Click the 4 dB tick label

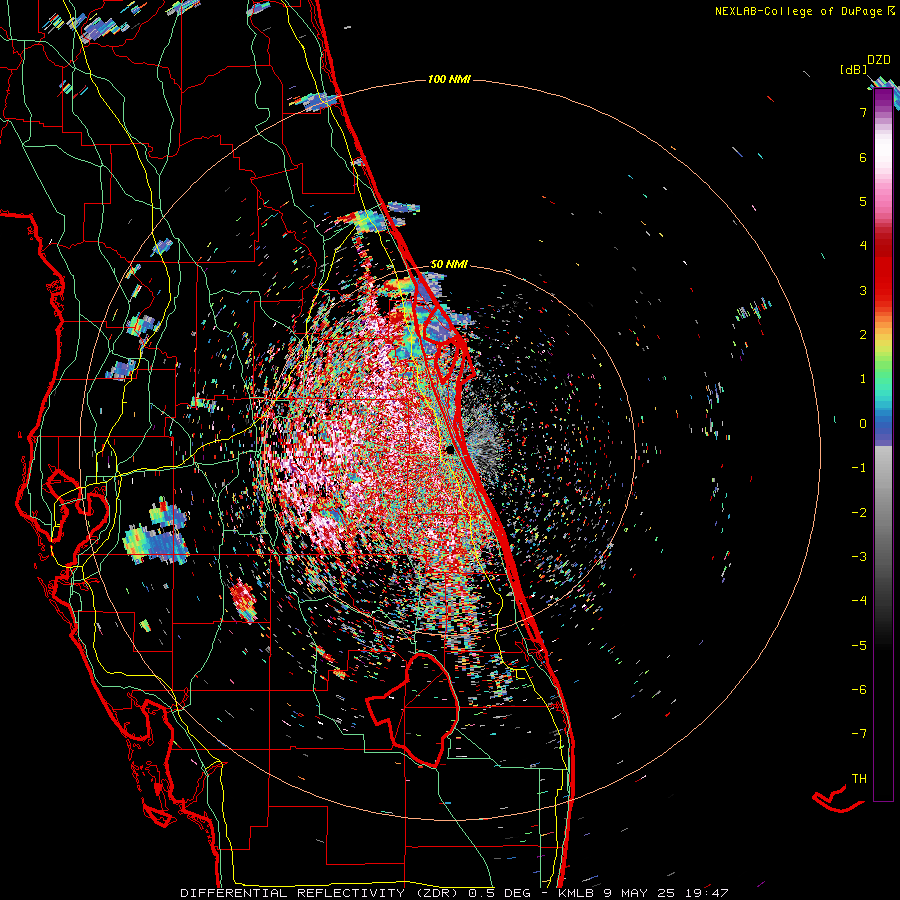point(863,246)
